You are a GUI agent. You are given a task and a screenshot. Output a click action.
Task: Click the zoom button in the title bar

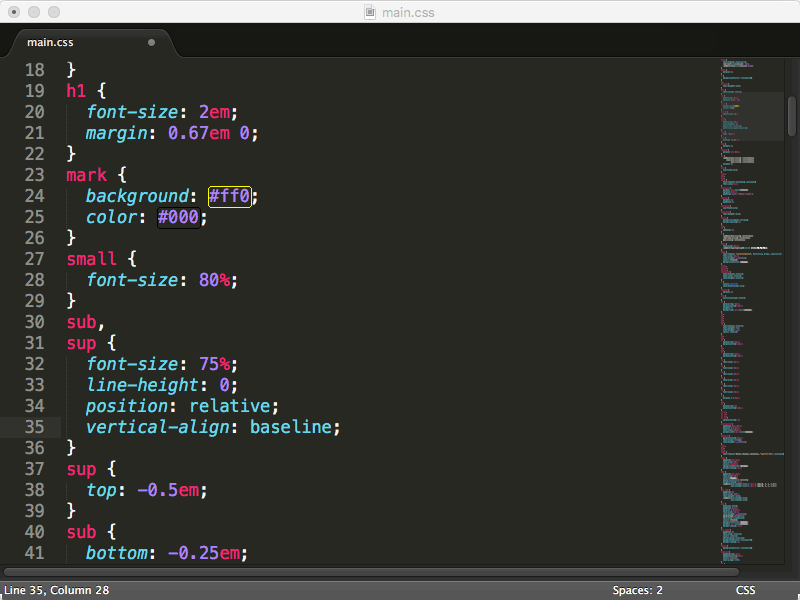[53, 13]
